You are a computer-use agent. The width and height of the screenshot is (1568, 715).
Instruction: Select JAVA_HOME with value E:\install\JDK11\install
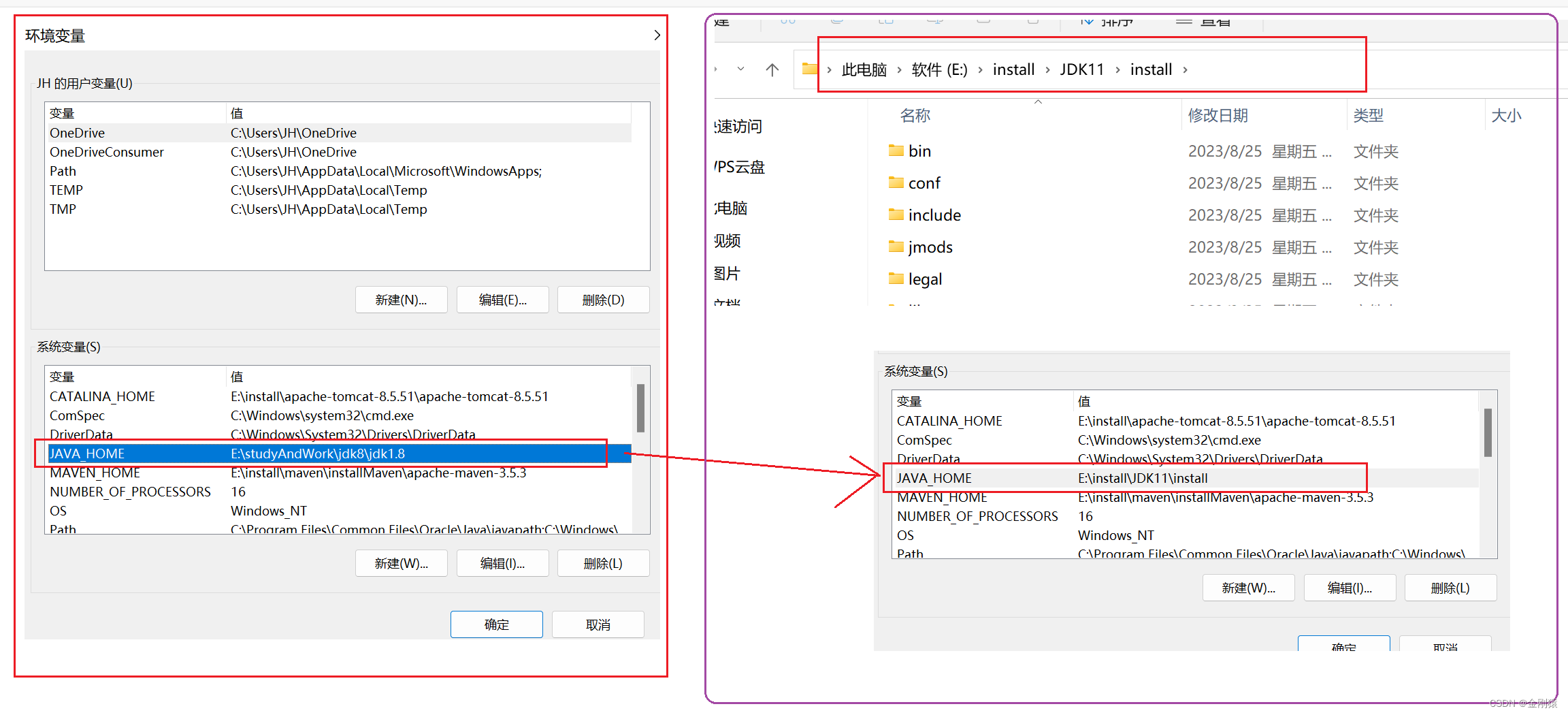point(1186,478)
